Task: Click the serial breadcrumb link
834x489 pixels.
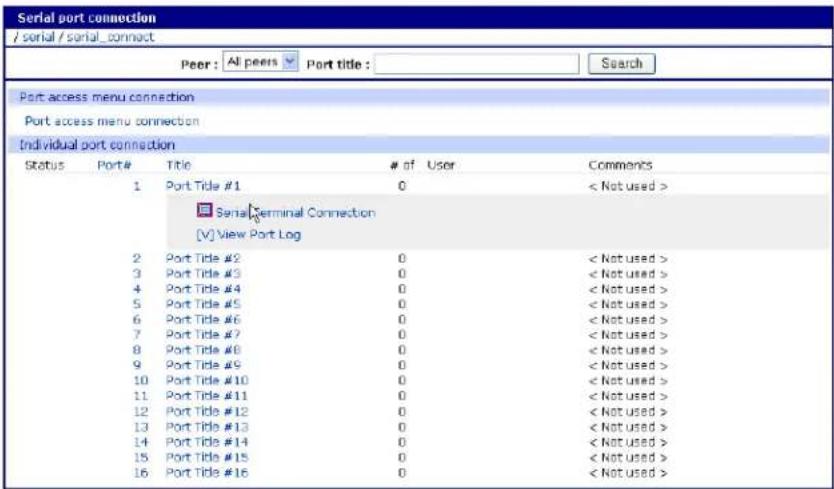Action: (x=38, y=37)
